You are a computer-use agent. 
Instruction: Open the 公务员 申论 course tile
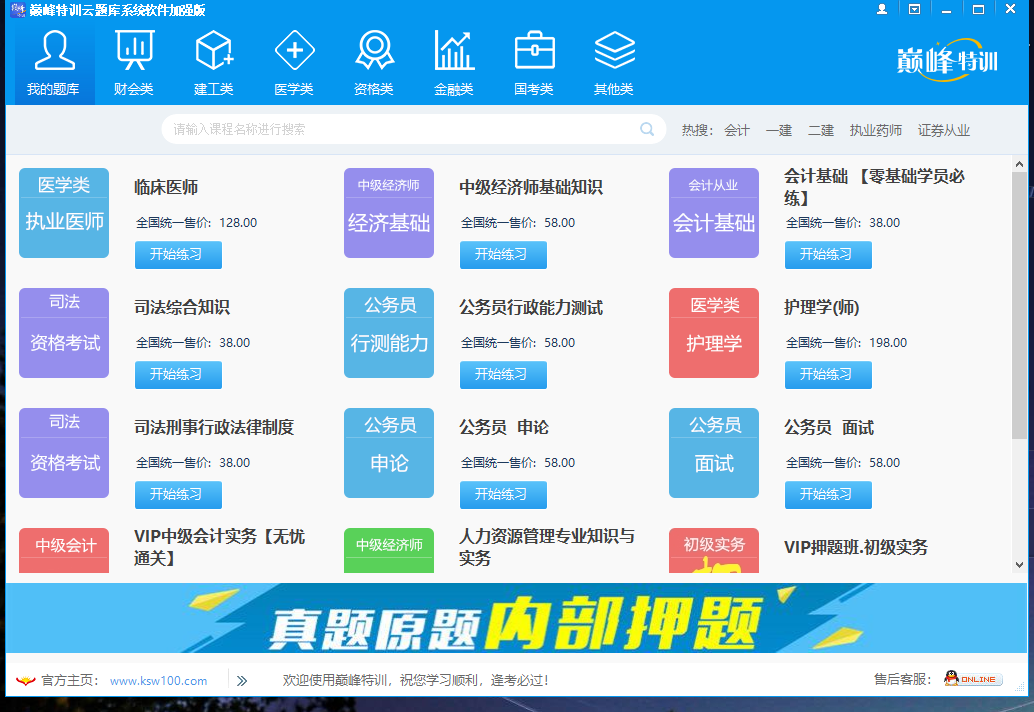[389, 453]
